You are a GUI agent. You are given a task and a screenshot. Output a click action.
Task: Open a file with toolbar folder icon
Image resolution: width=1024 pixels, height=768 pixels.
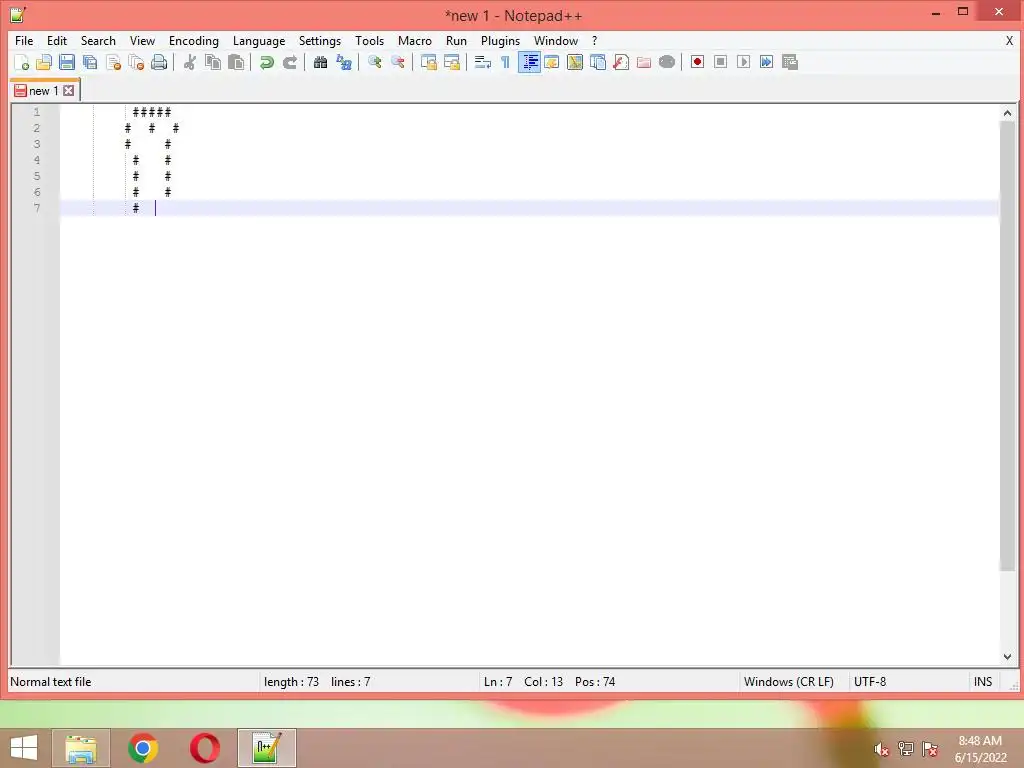44,62
